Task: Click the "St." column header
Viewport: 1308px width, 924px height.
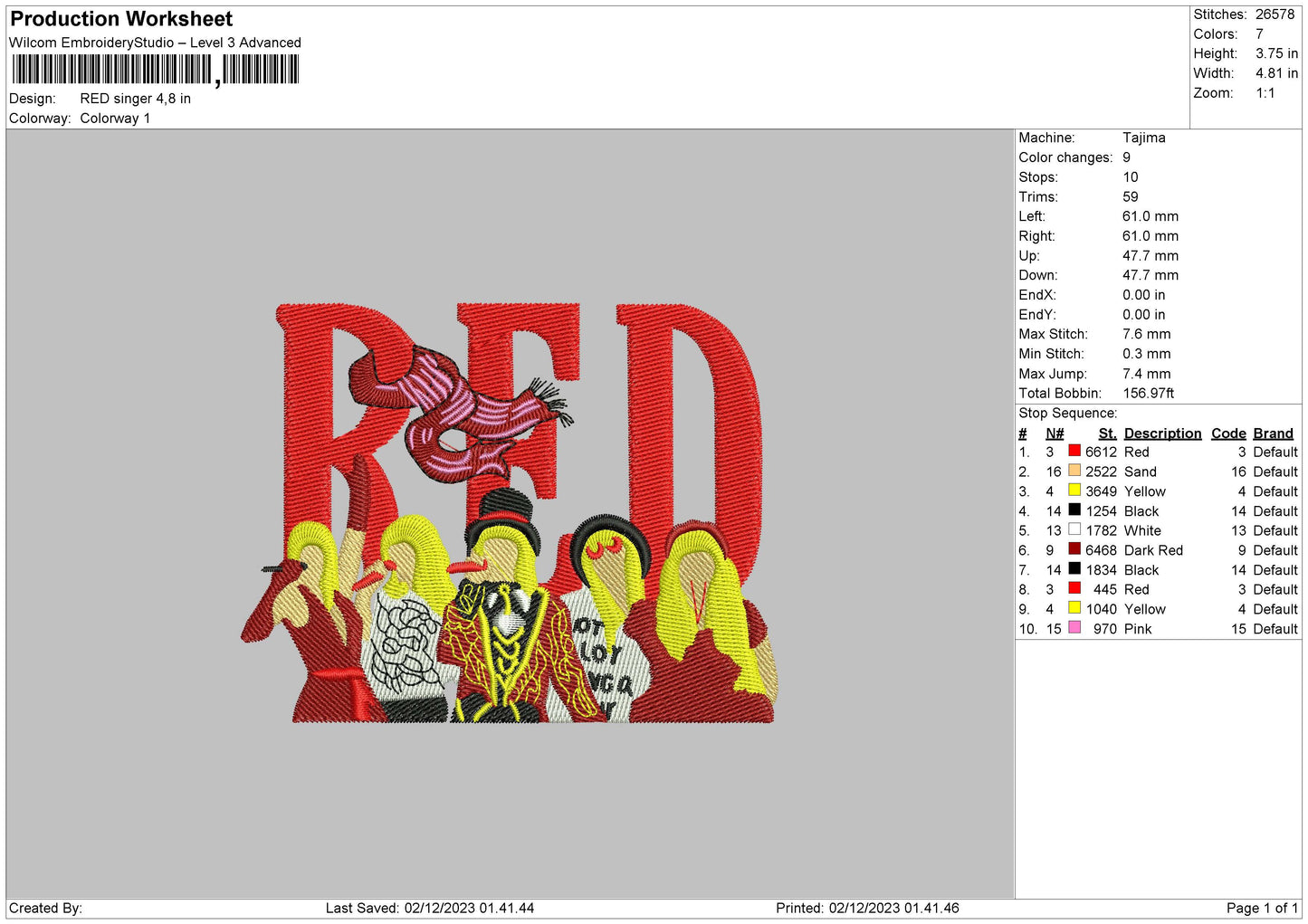Action: pyautogui.click(x=1107, y=433)
